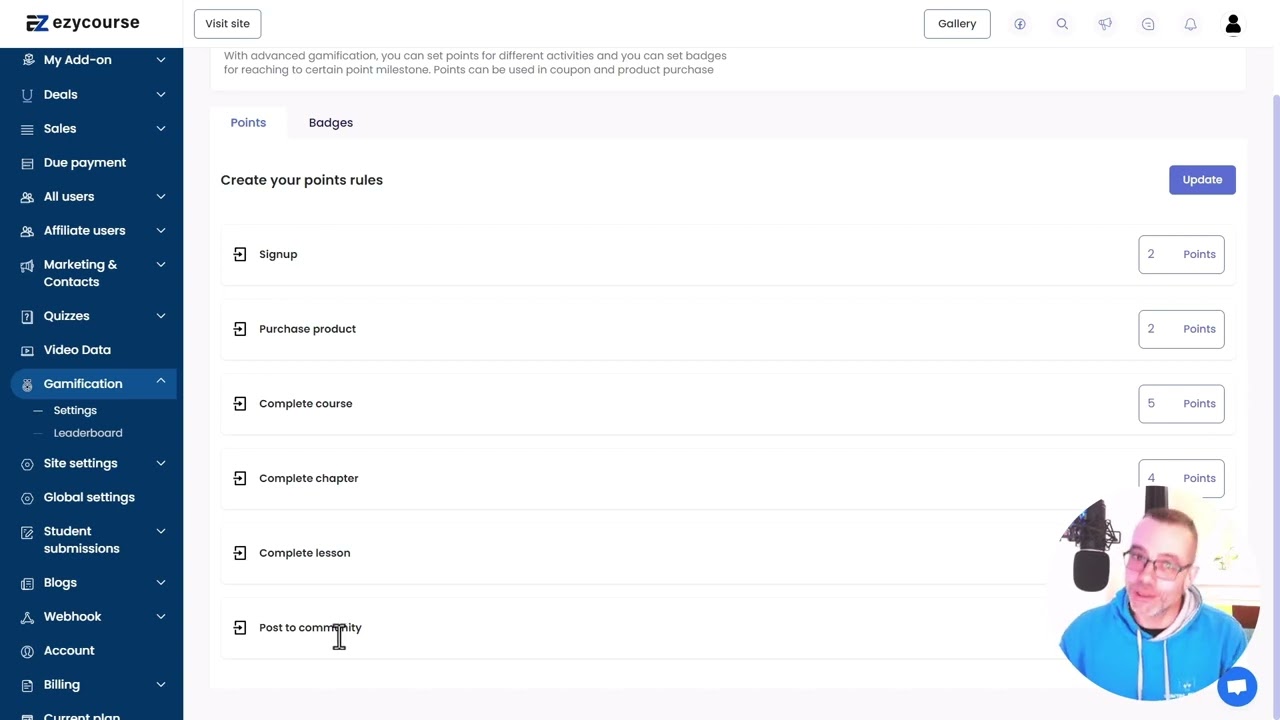
Task: Expand the Marketing & Contacts chevron
Action: [160, 265]
